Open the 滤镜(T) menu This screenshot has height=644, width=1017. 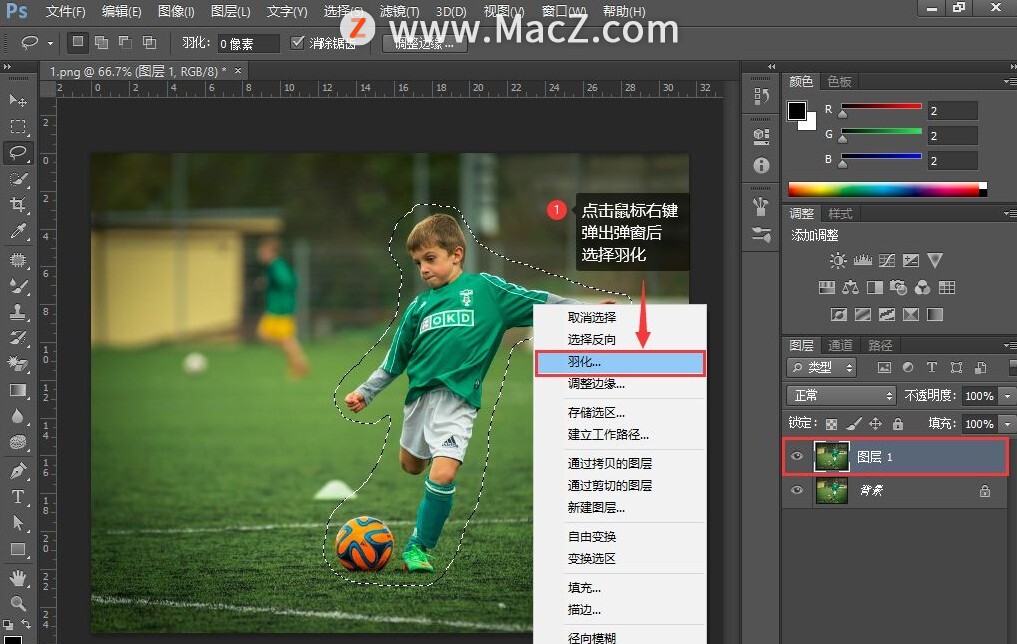400,12
